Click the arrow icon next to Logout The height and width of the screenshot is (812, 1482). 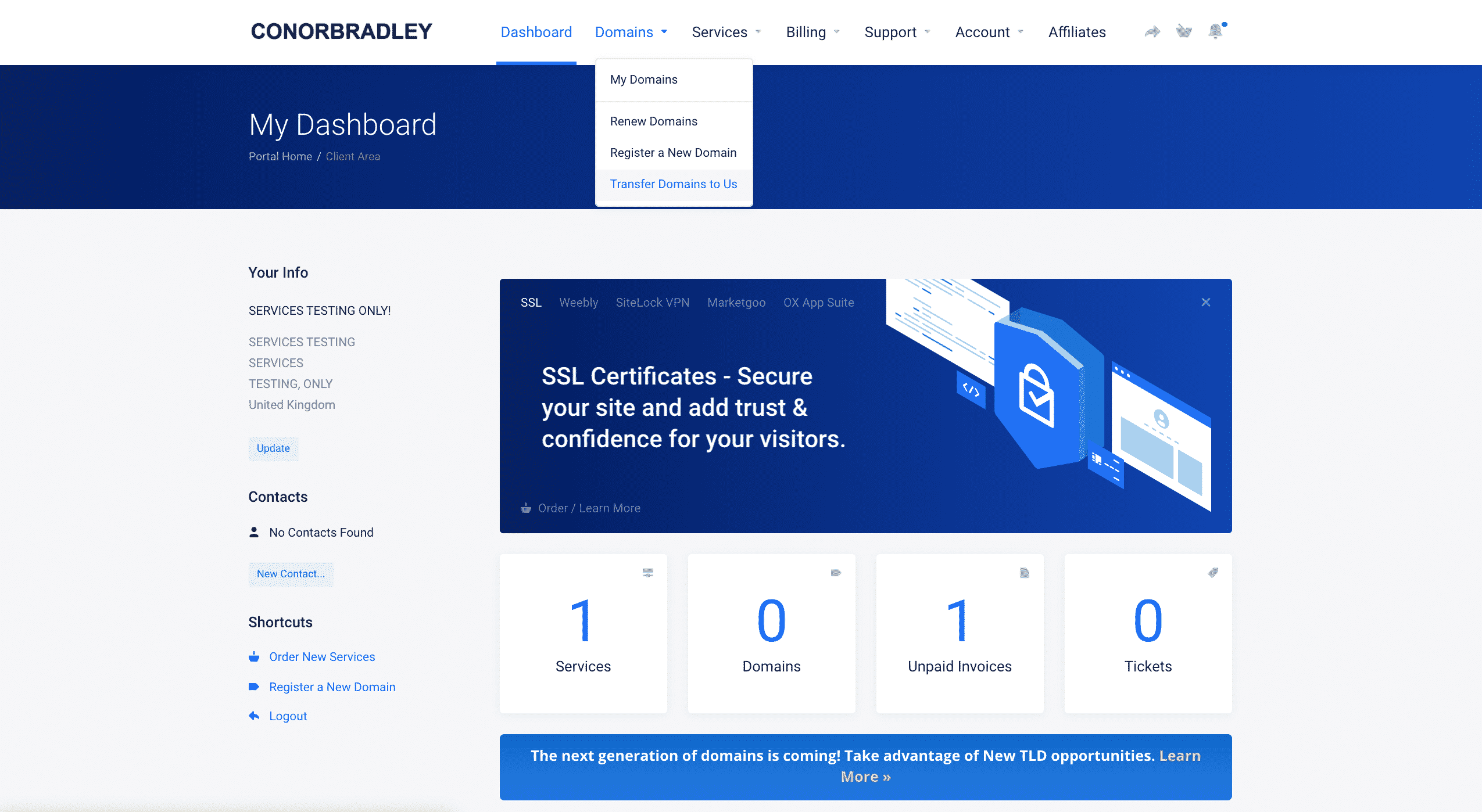click(x=254, y=716)
